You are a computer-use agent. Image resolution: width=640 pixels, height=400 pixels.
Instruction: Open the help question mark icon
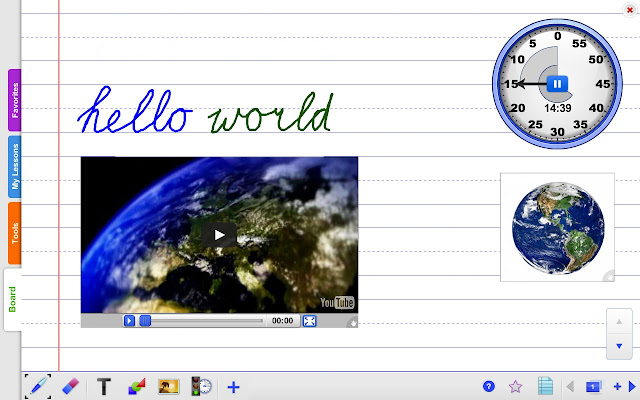[489, 386]
